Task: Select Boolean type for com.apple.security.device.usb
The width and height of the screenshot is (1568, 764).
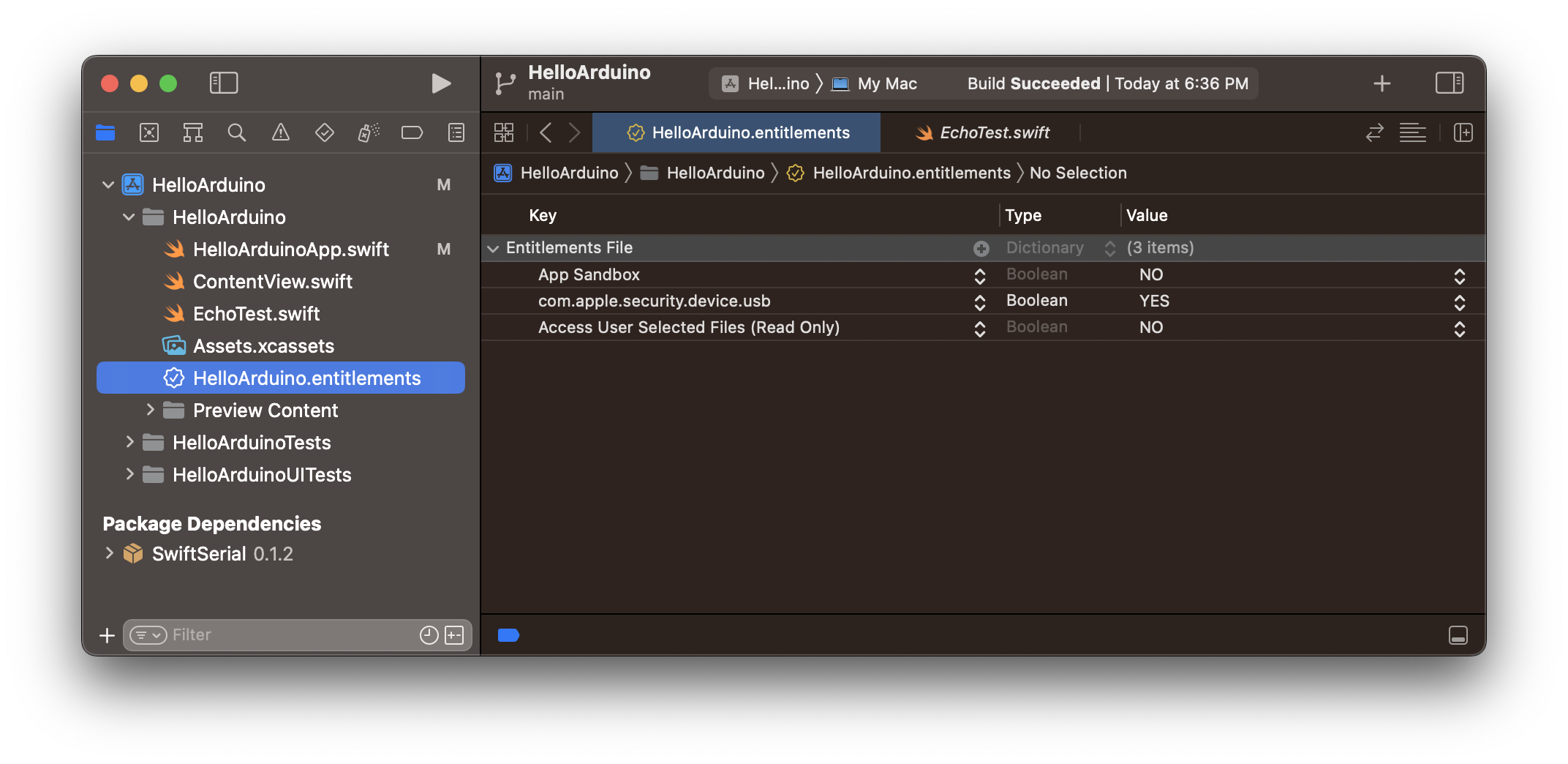Action: (1037, 301)
